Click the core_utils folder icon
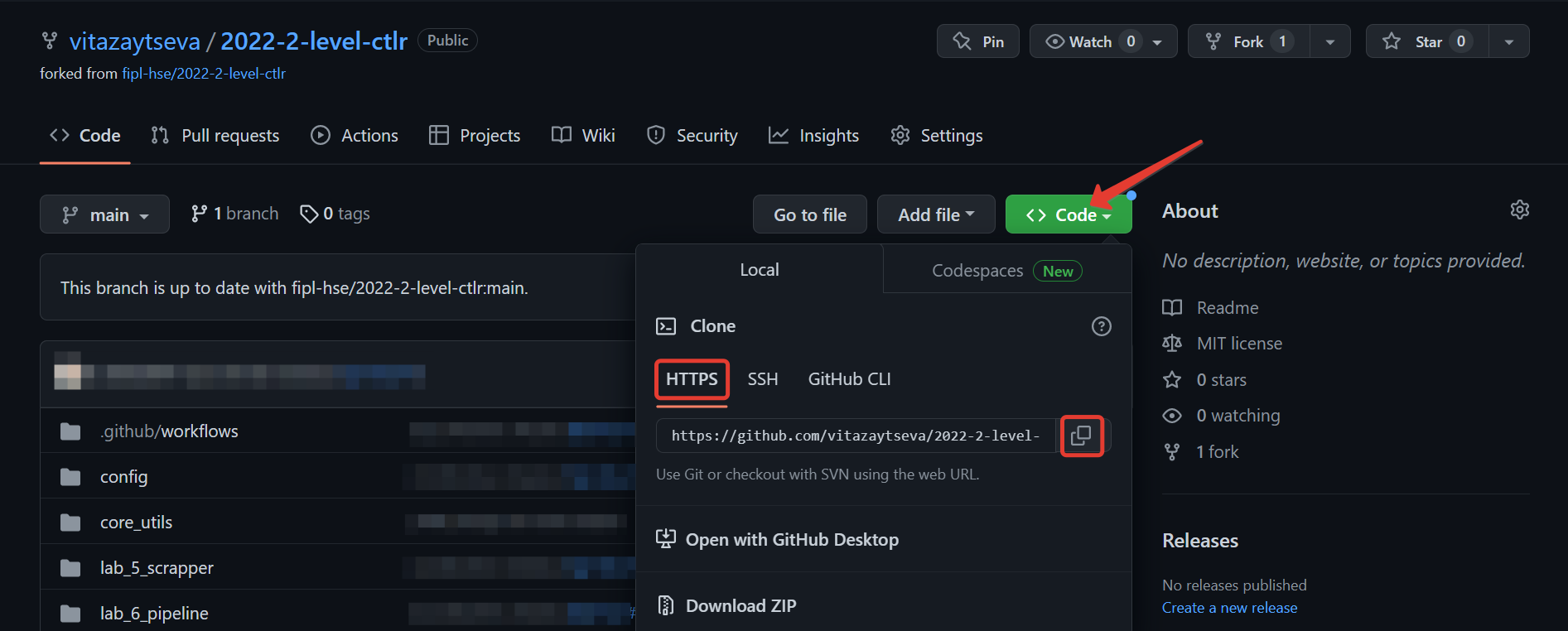1568x631 pixels. pos(70,523)
